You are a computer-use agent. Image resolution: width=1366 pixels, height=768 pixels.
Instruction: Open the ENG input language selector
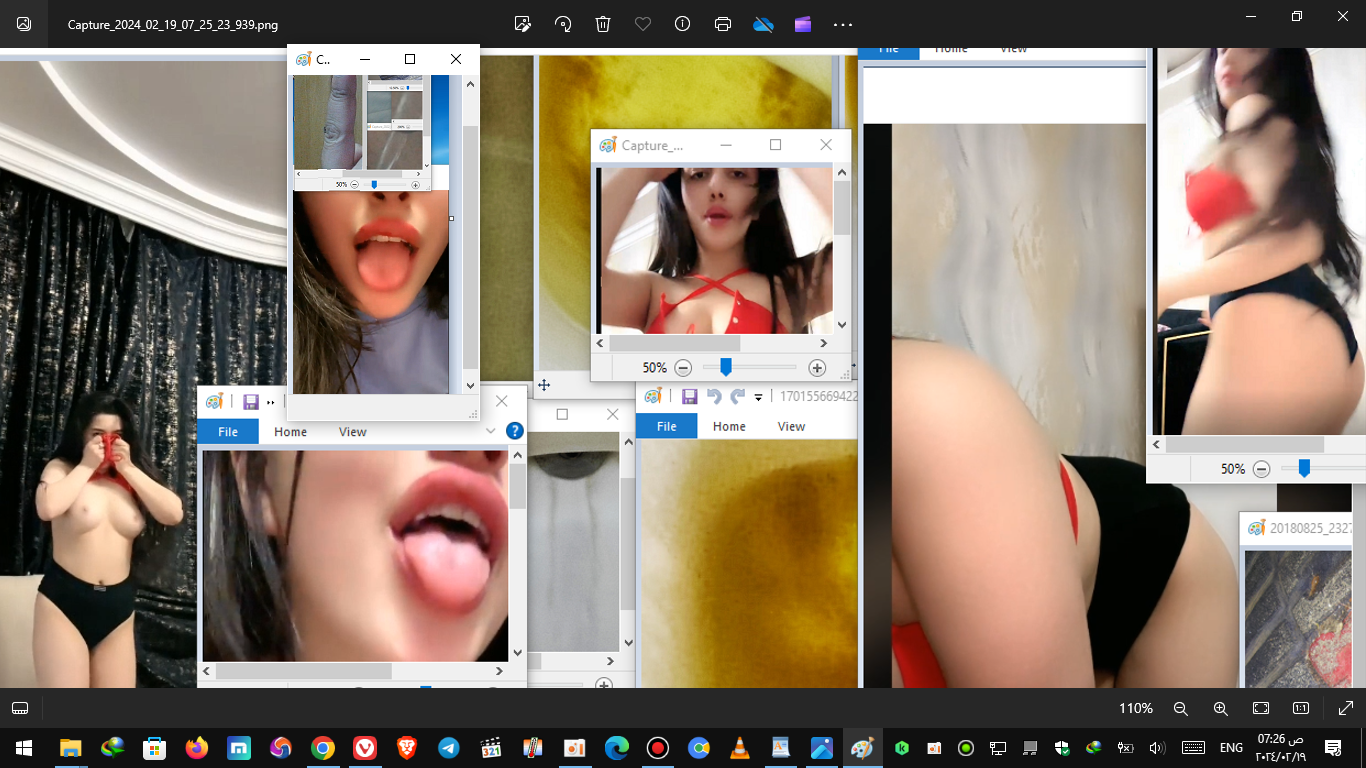pyautogui.click(x=1231, y=748)
